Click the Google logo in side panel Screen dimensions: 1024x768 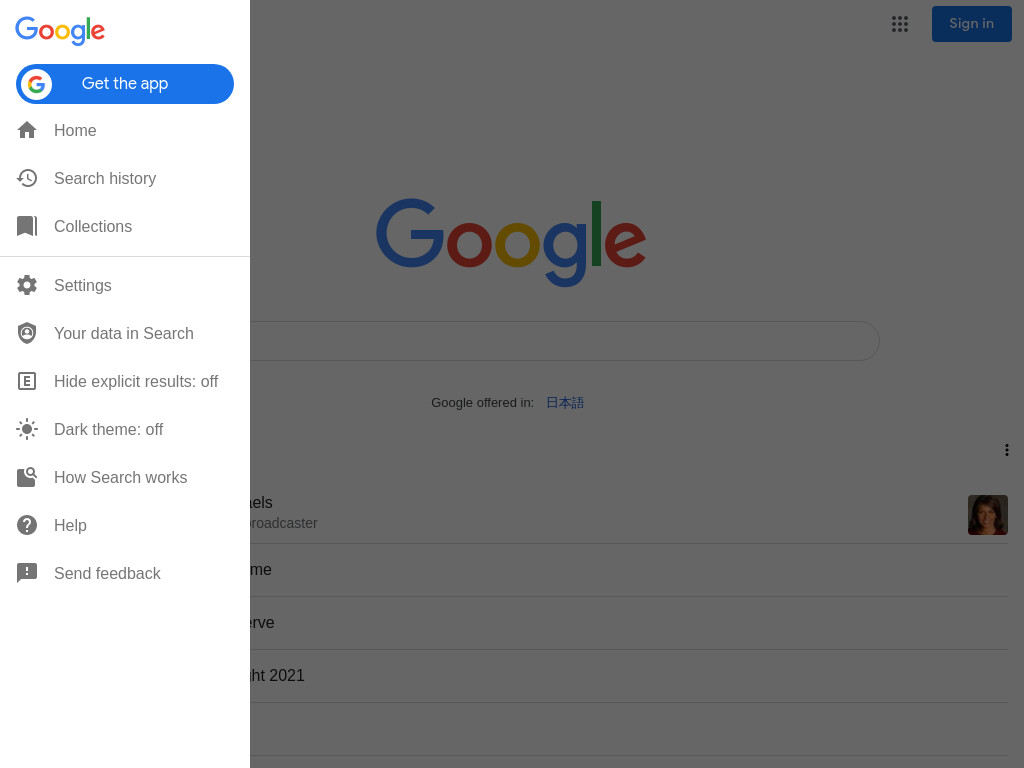[60, 30]
